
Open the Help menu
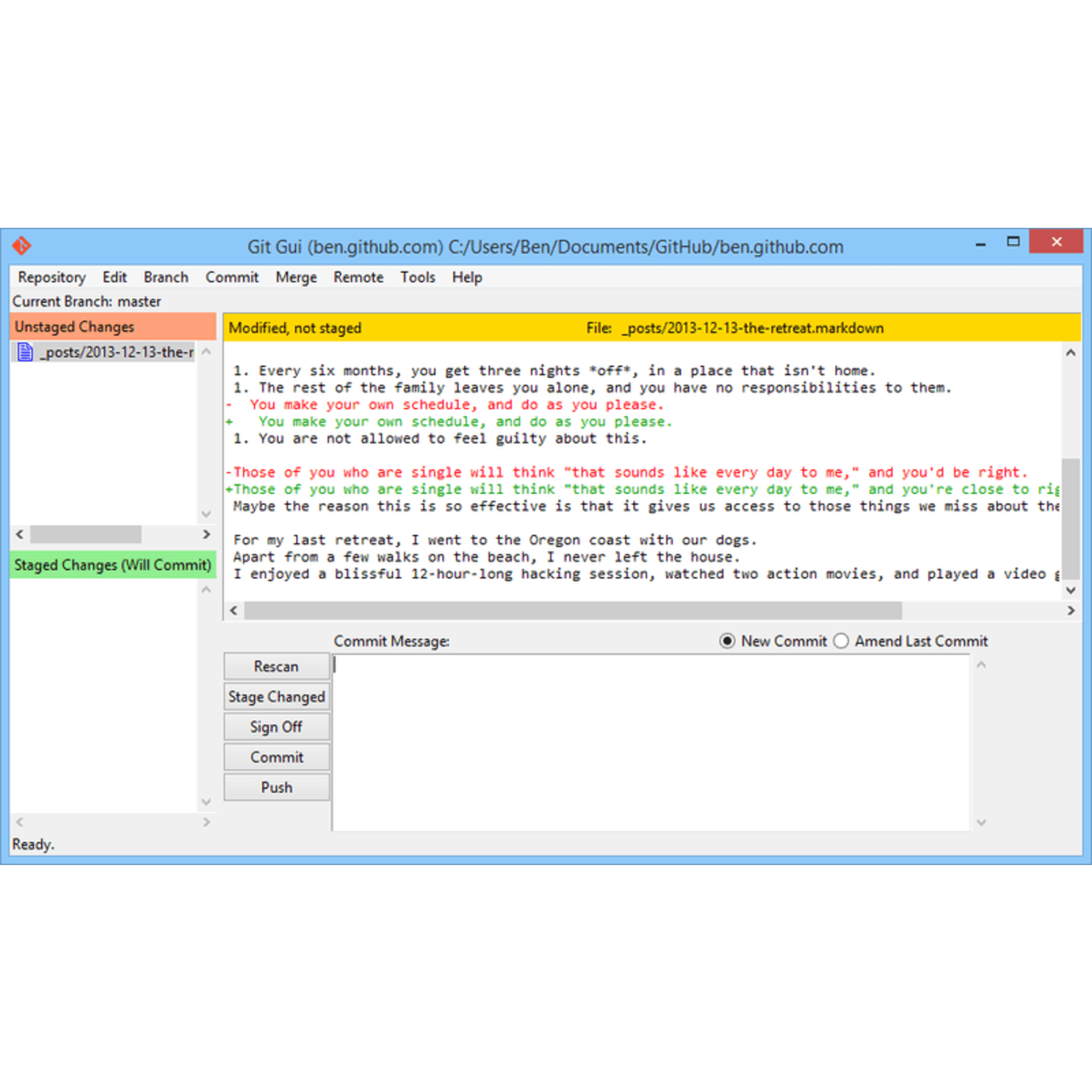pos(467,277)
